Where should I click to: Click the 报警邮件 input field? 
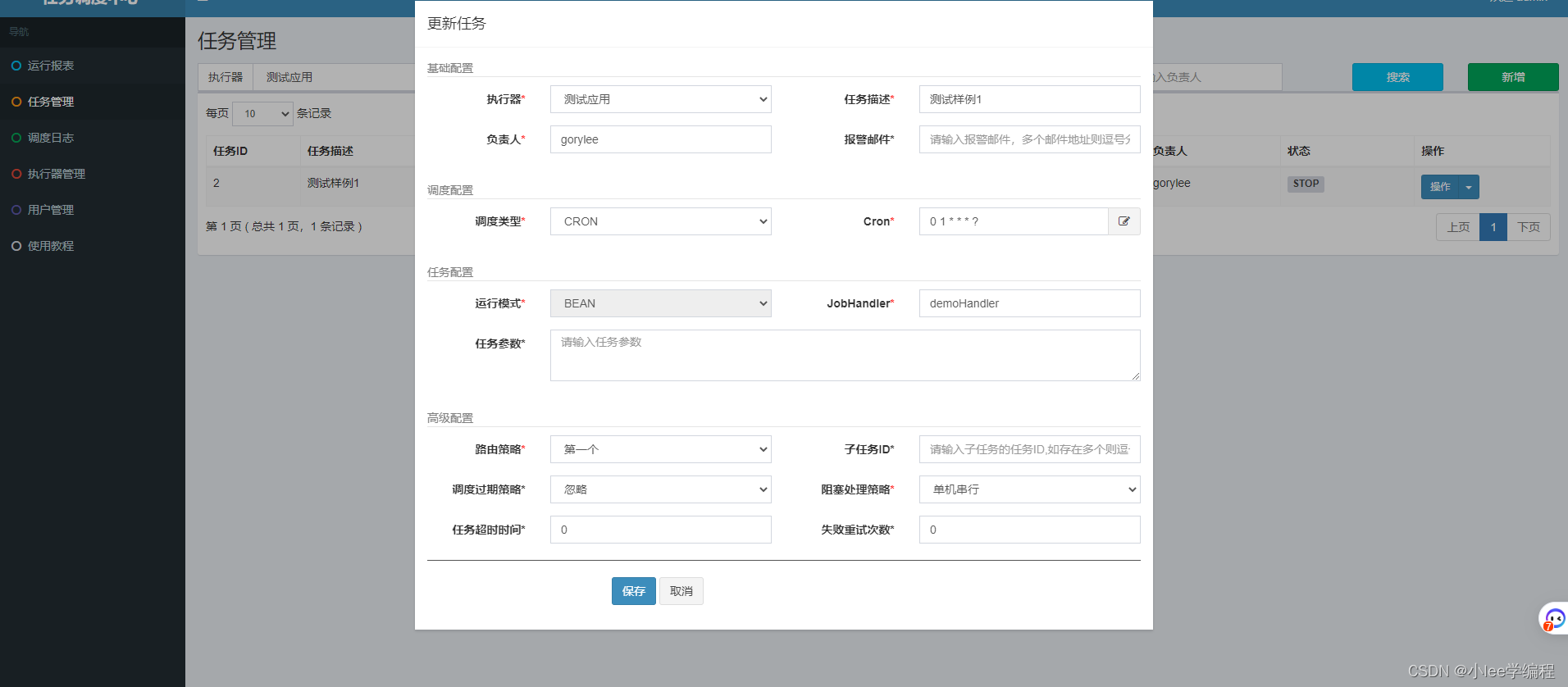tap(1030, 139)
